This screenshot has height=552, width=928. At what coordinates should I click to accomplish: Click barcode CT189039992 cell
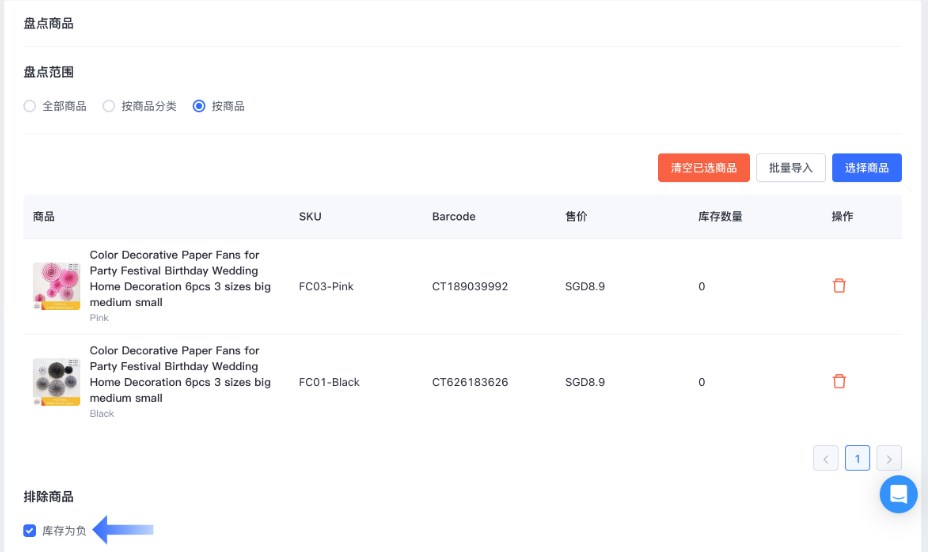(x=470, y=286)
